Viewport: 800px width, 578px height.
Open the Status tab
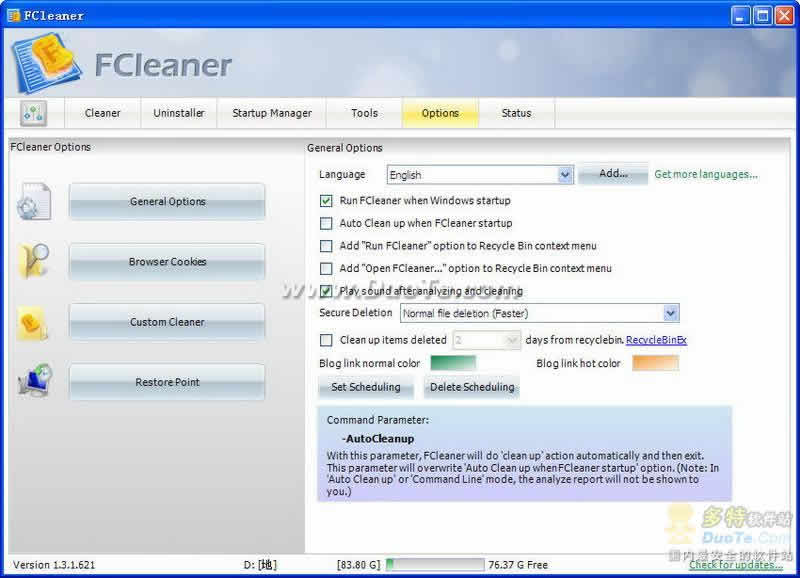(516, 113)
